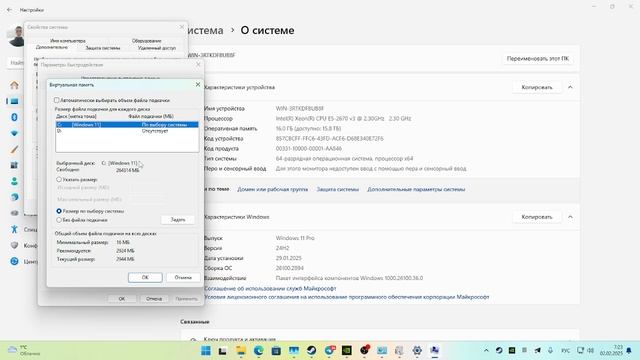Click the Settings search box

(16, 62)
